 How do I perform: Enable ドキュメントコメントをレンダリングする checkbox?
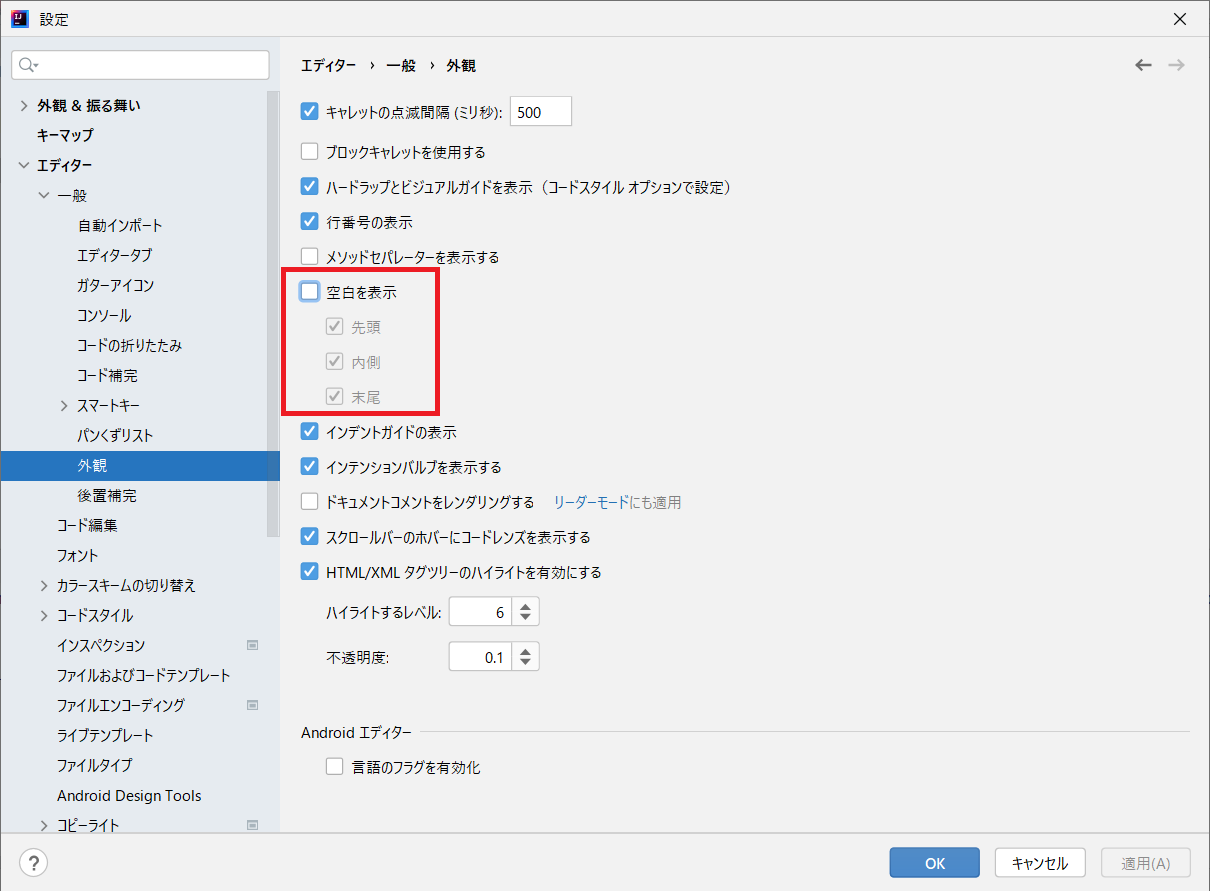310,502
